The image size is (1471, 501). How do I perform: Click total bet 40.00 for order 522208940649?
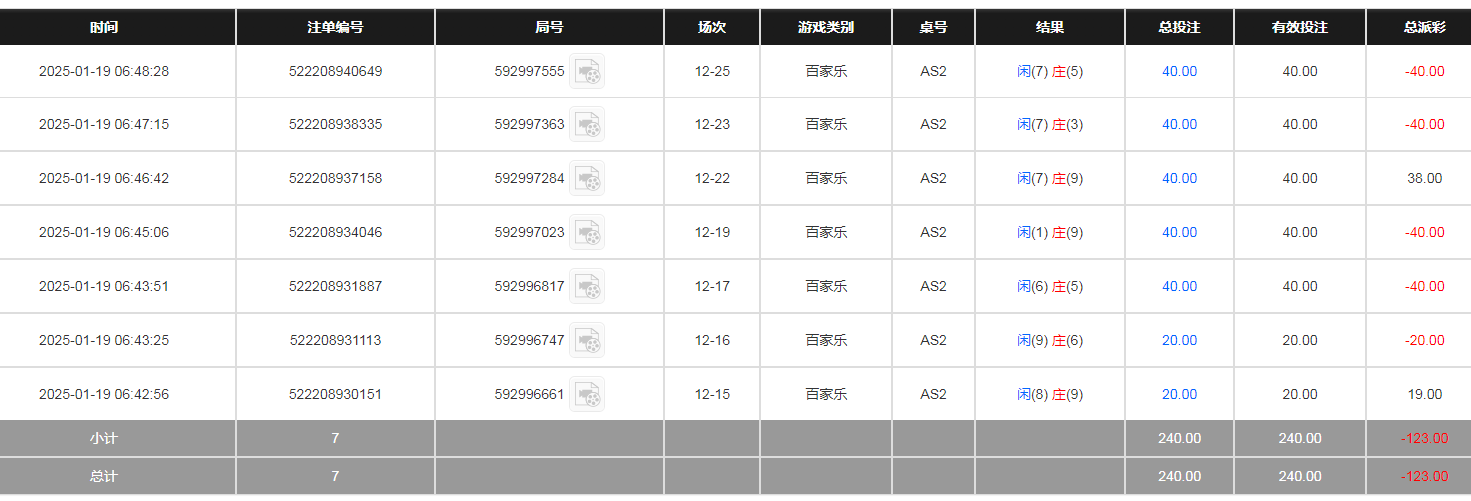pos(1179,71)
